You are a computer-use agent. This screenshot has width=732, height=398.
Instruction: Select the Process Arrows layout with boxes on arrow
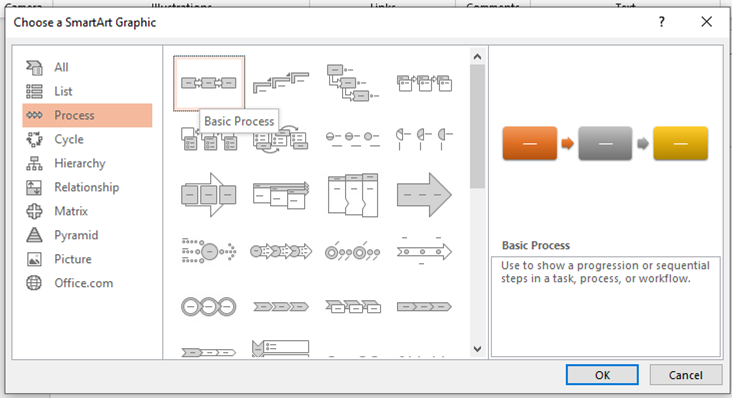pyautogui.click(x=209, y=195)
